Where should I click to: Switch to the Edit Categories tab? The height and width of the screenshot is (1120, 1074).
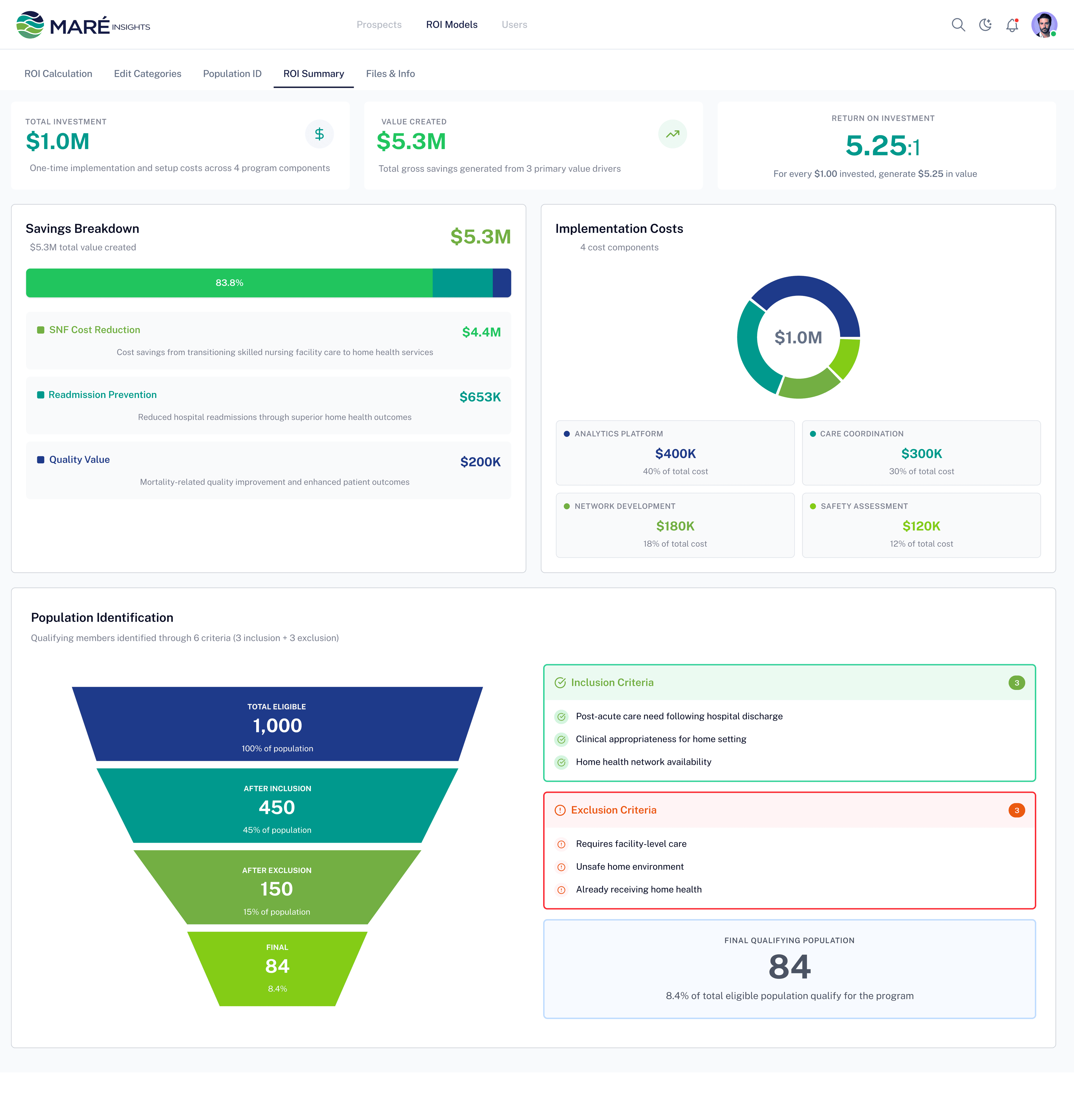click(x=147, y=74)
